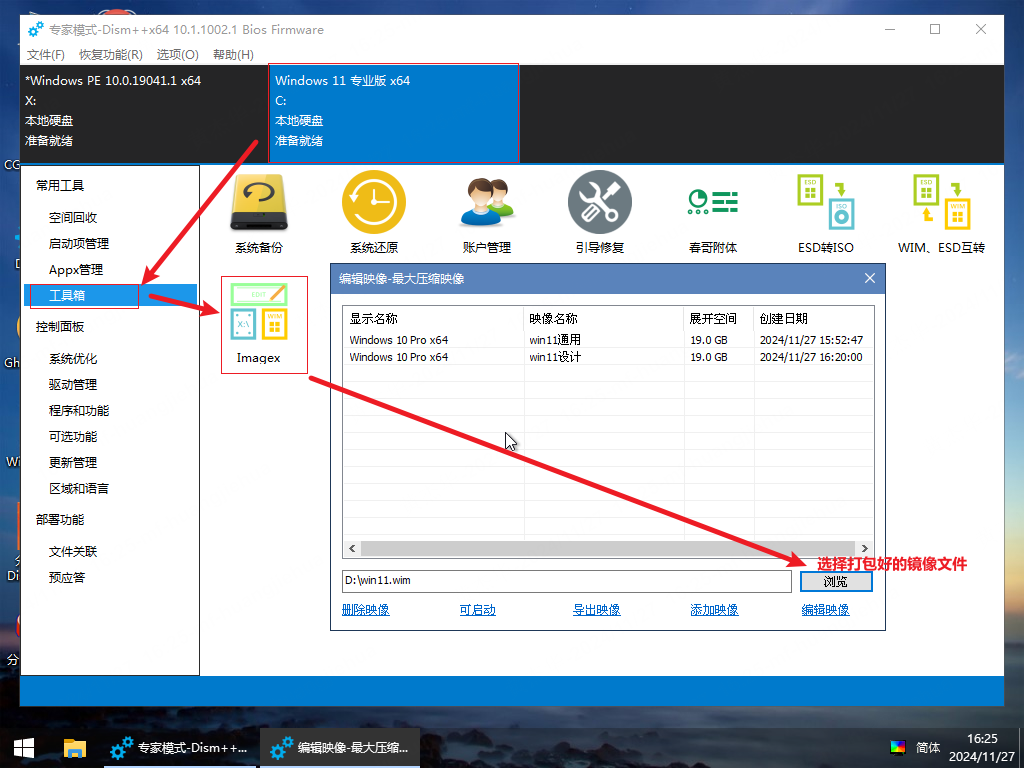The width and height of the screenshot is (1024, 768).
Task: Click the 显示名称 column header
Action: coord(434,319)
